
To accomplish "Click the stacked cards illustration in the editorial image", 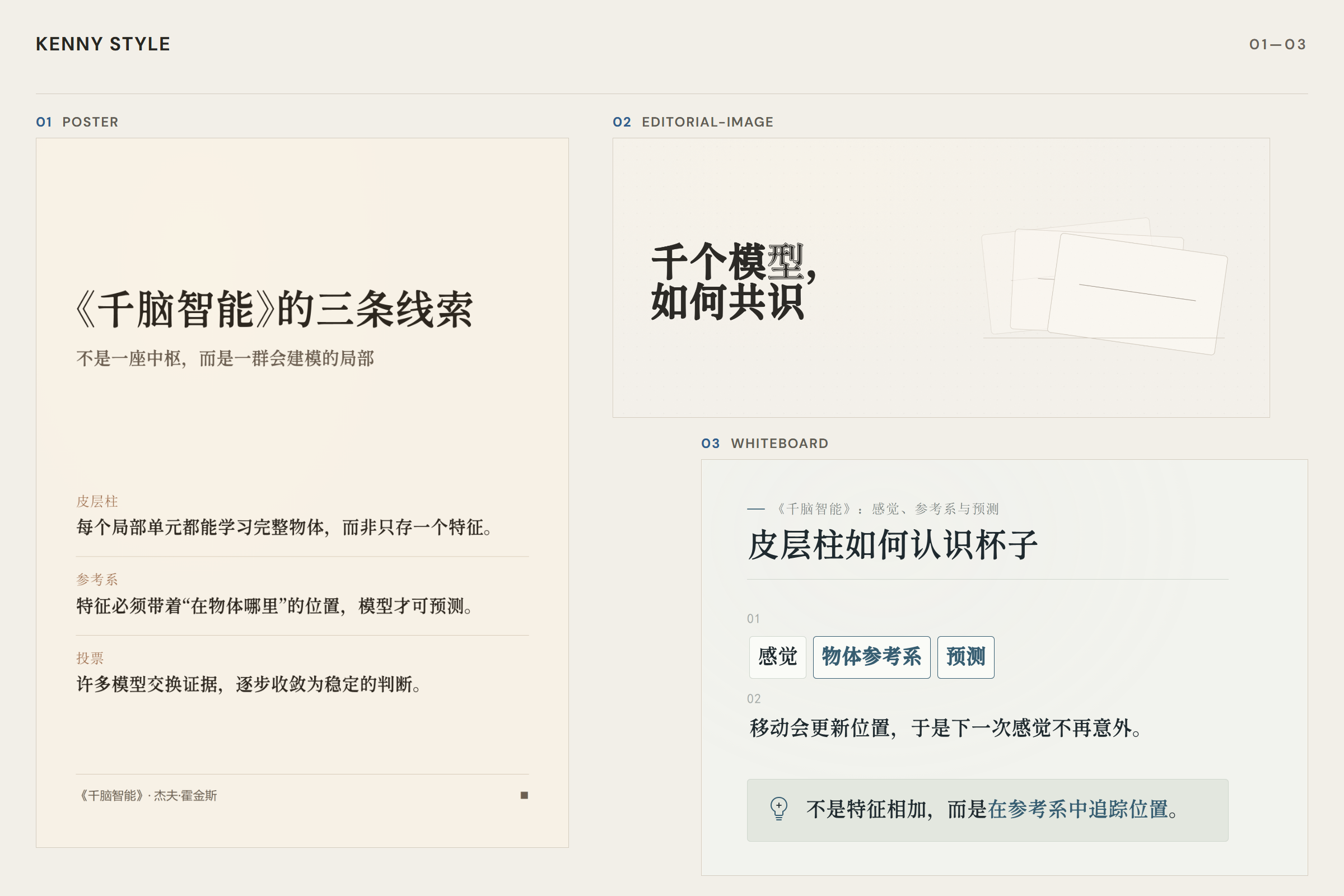I will pyautogui.click(x=1104, y=286).
